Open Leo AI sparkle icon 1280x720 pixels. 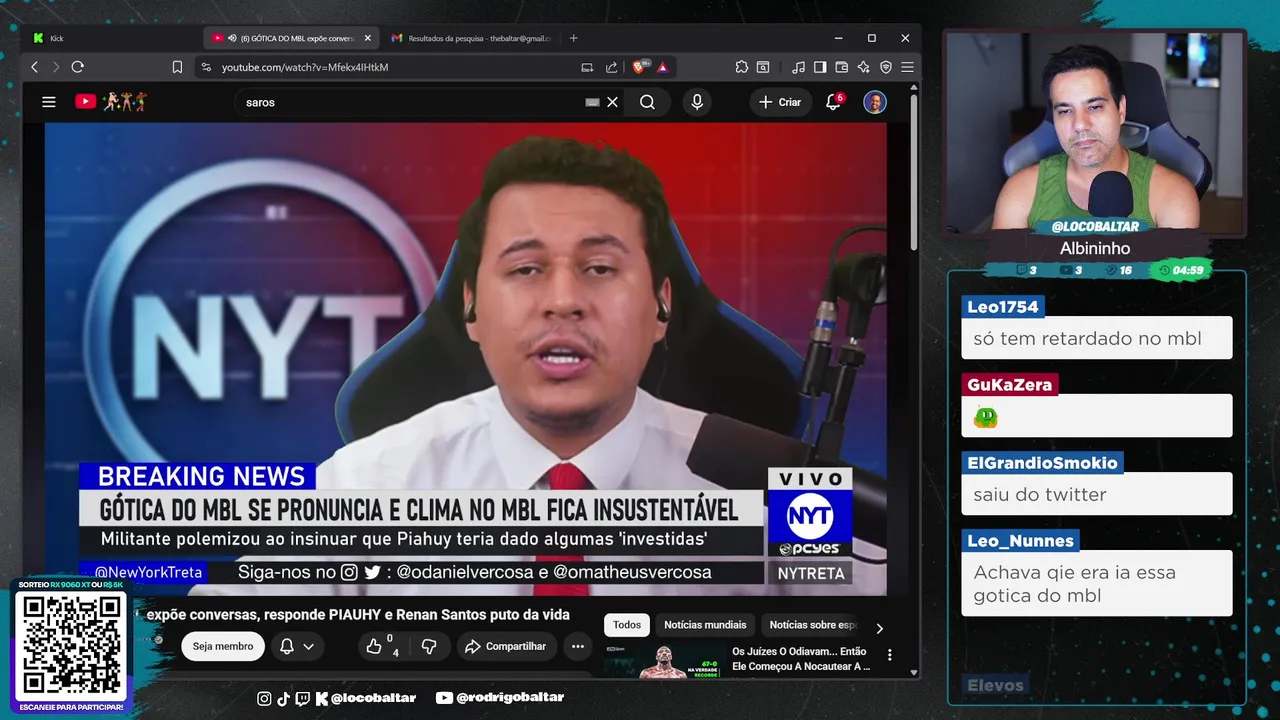pos(863,67)
